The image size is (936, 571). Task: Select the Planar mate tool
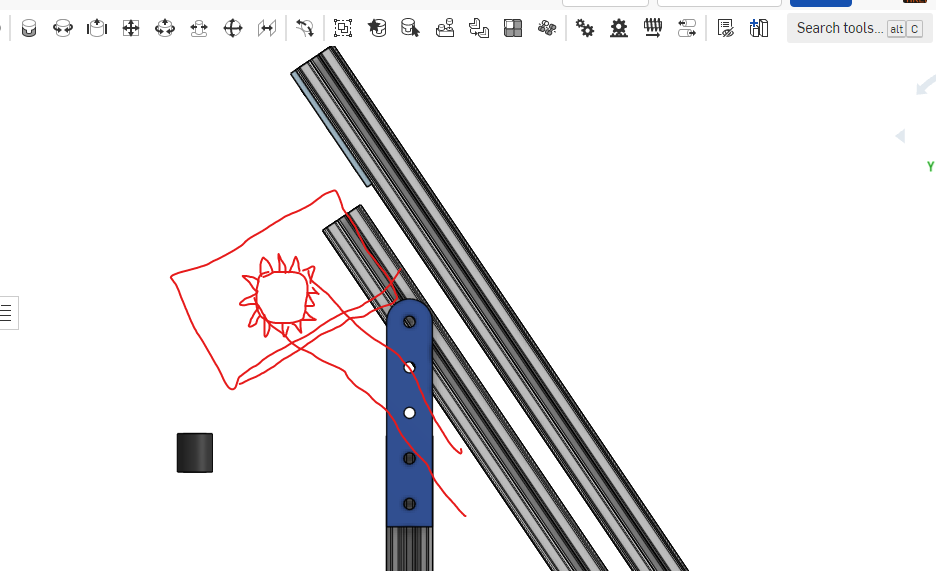(x=131, y=28)
